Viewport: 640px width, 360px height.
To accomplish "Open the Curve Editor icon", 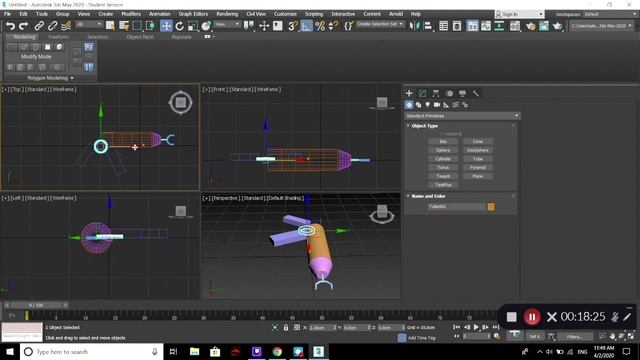I will pyautogui.click(x=486, y=26).
